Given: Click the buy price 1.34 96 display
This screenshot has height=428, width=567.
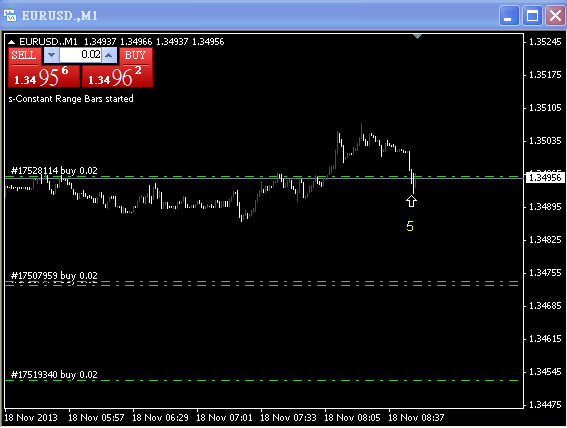Looking at the screenshot, I should pos(118,76).
